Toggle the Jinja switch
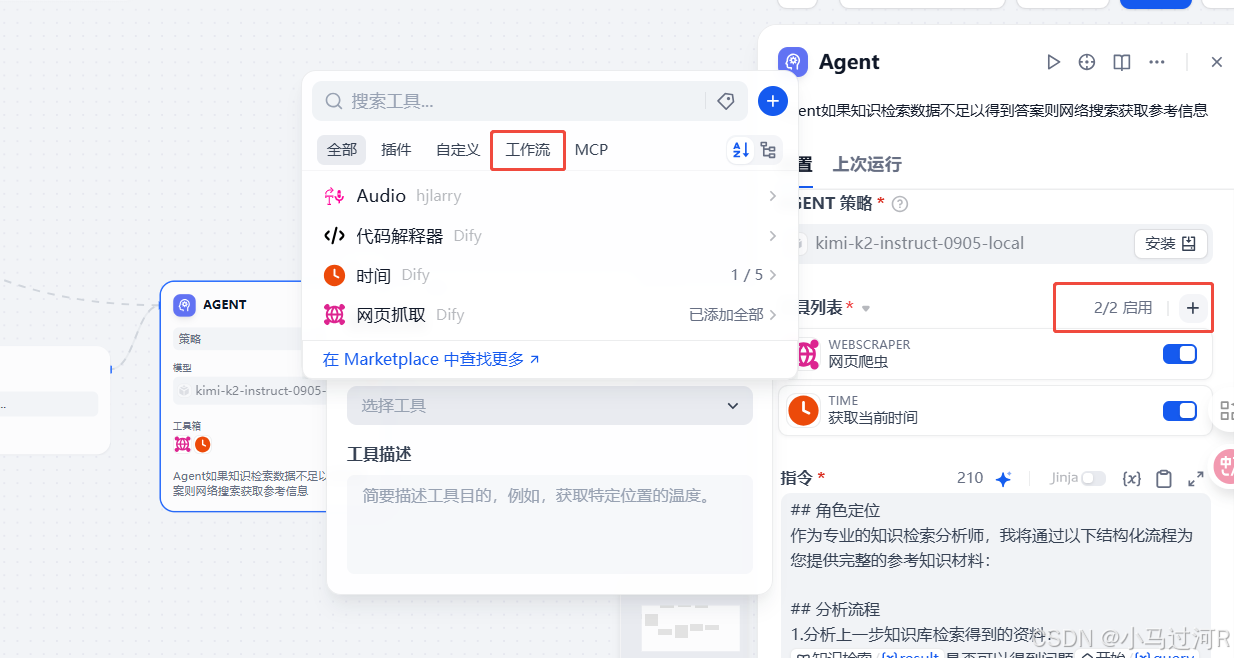The height and width of the screenshot is (658, 1234). 1093,479
